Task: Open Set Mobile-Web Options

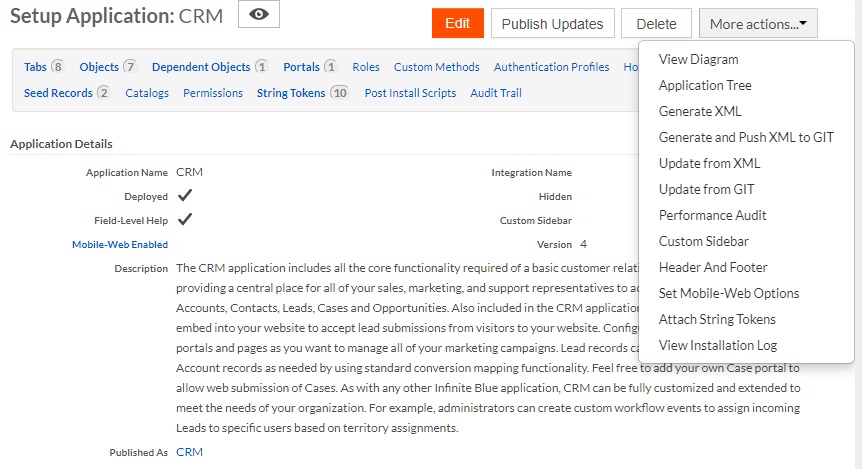Action: tap(729, 293)
